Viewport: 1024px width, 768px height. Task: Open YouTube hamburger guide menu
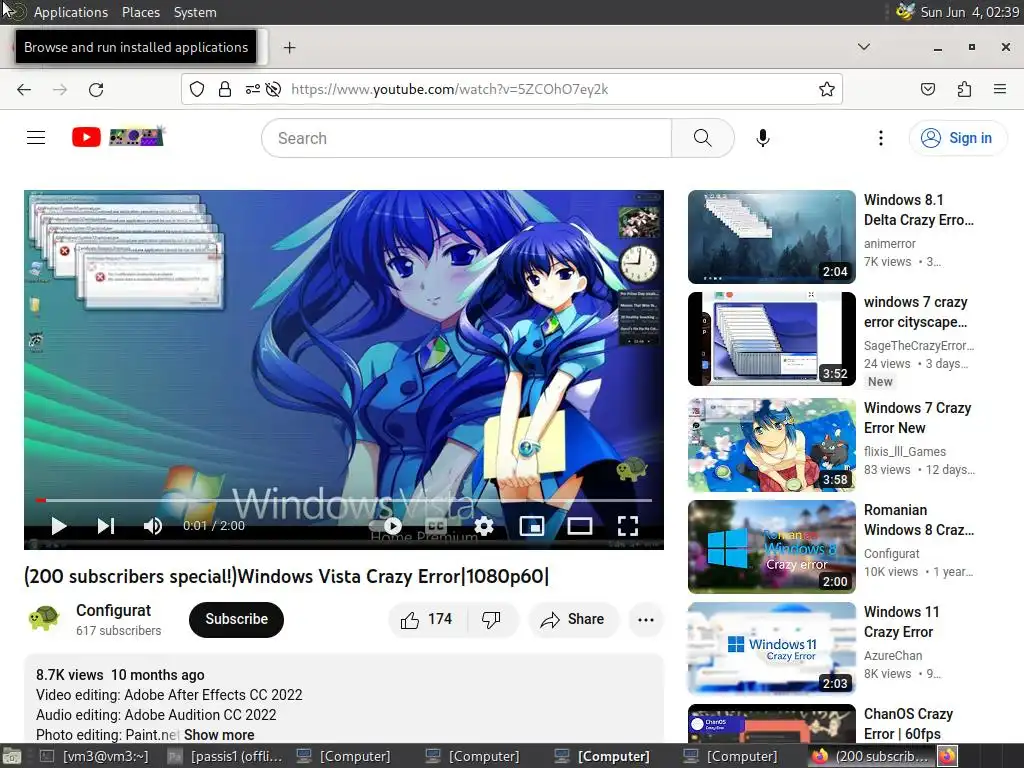(36, 138)
